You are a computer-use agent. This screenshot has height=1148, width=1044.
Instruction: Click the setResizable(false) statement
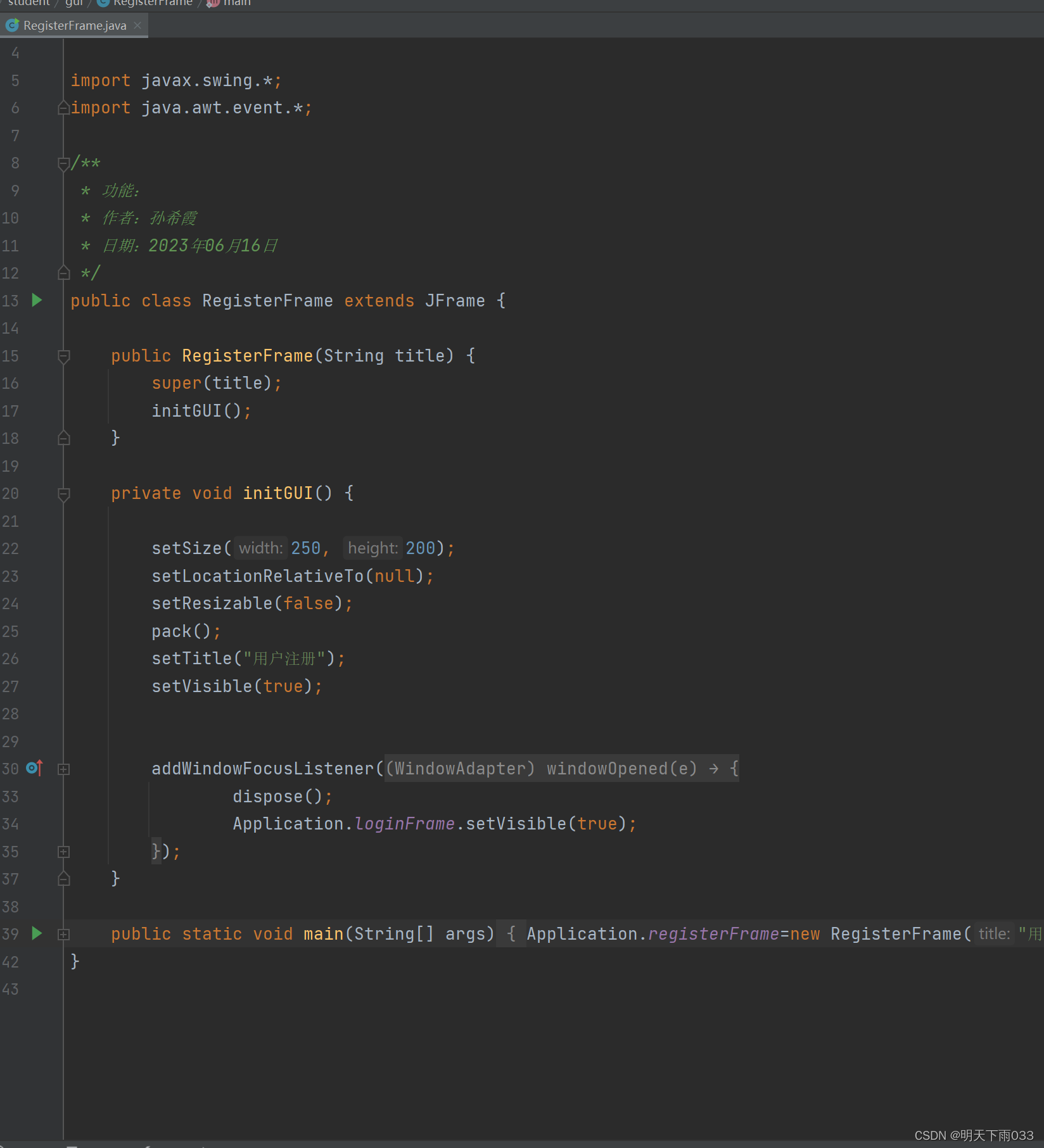[x=252, y=603]
